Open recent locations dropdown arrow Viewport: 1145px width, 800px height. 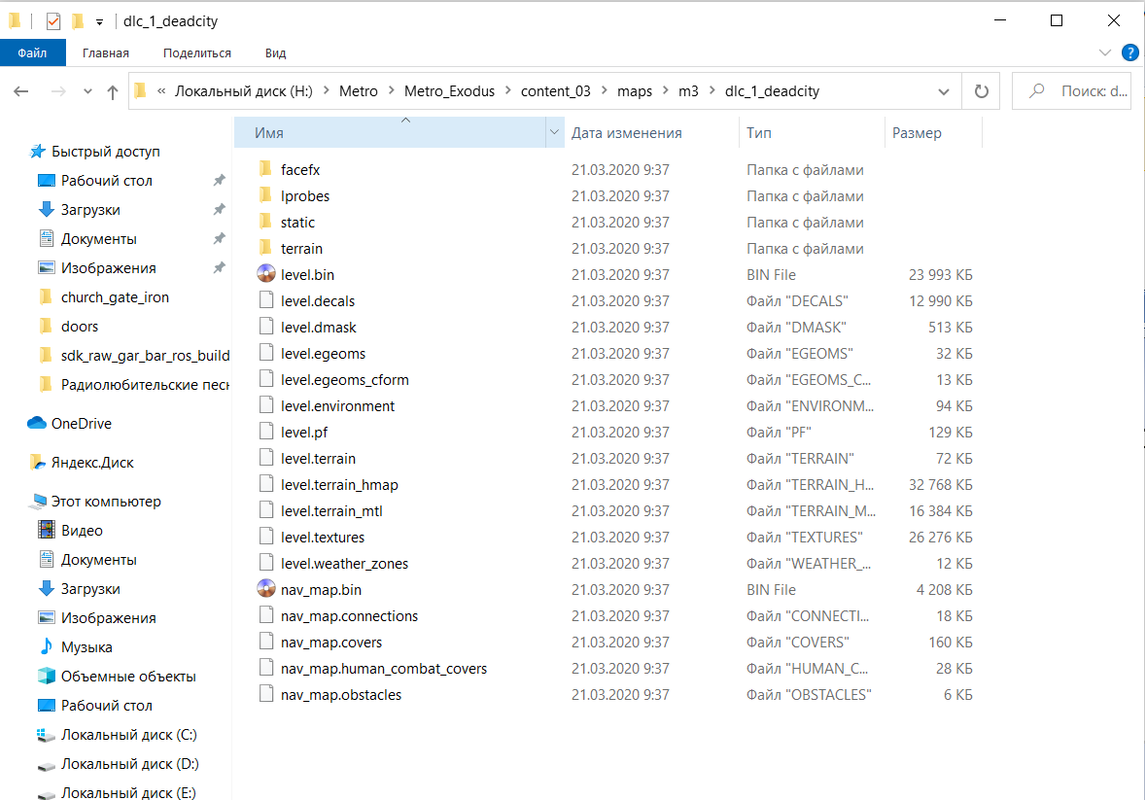pyautogui.click(x=88, y=91)
